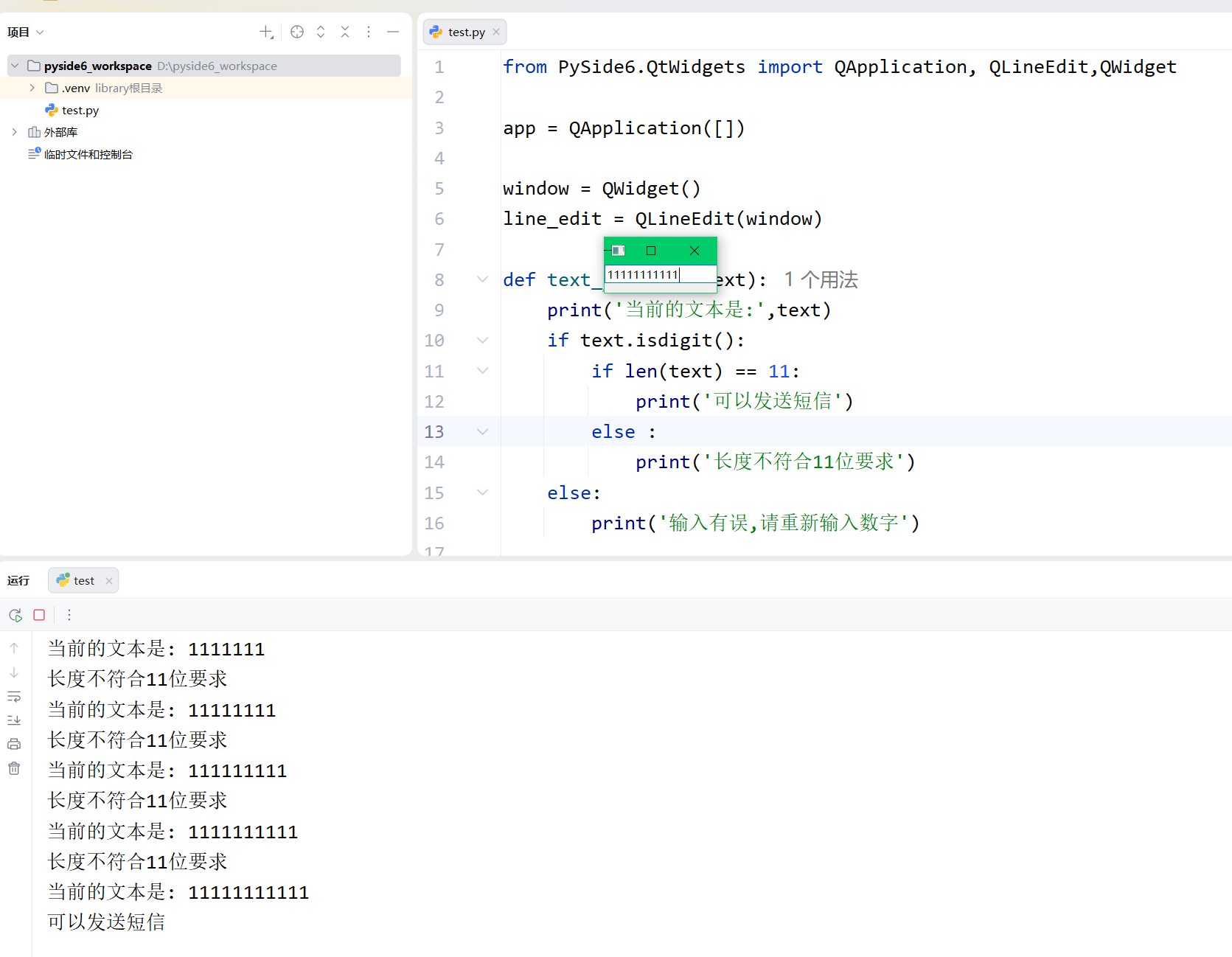Collapse all nodes in project tree
Image resolution: width=1232 pixels, height=957 pixels.
[x=345, y=32]
